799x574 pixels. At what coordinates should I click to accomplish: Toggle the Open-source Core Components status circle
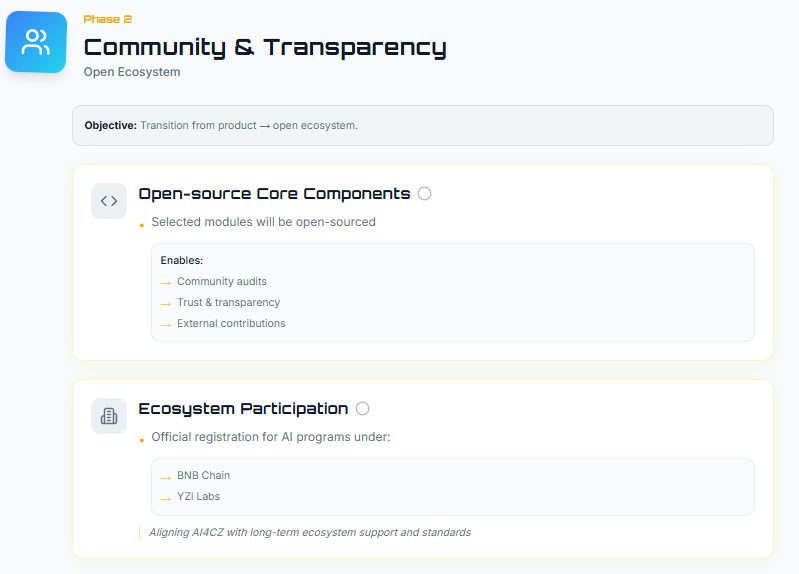coord(424,194)
